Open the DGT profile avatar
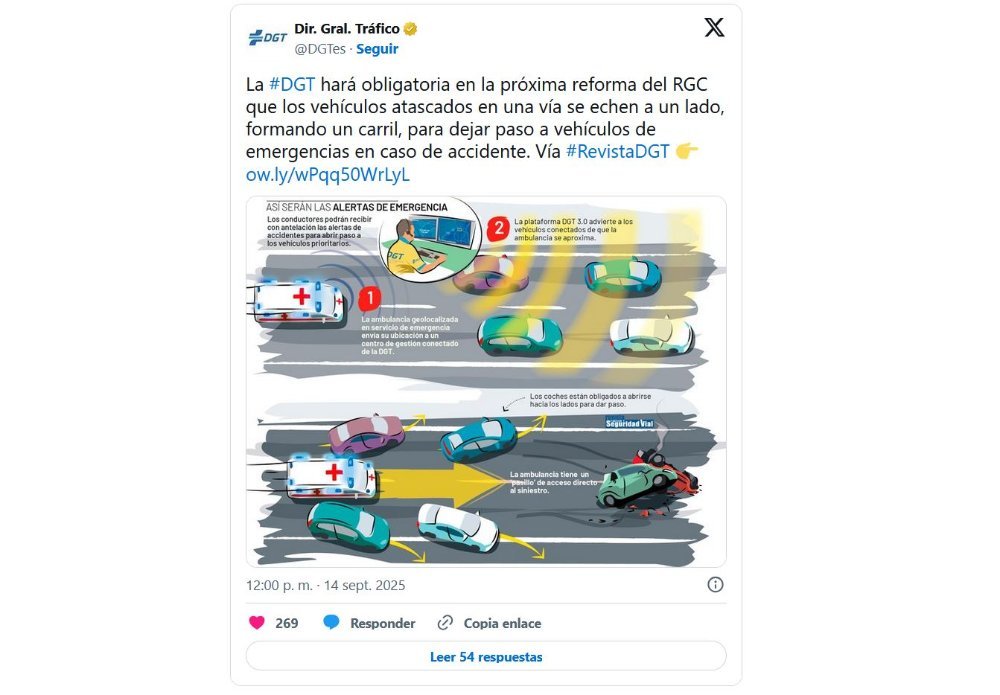The height and width of the screenshot is (695, 1000). 267,37
